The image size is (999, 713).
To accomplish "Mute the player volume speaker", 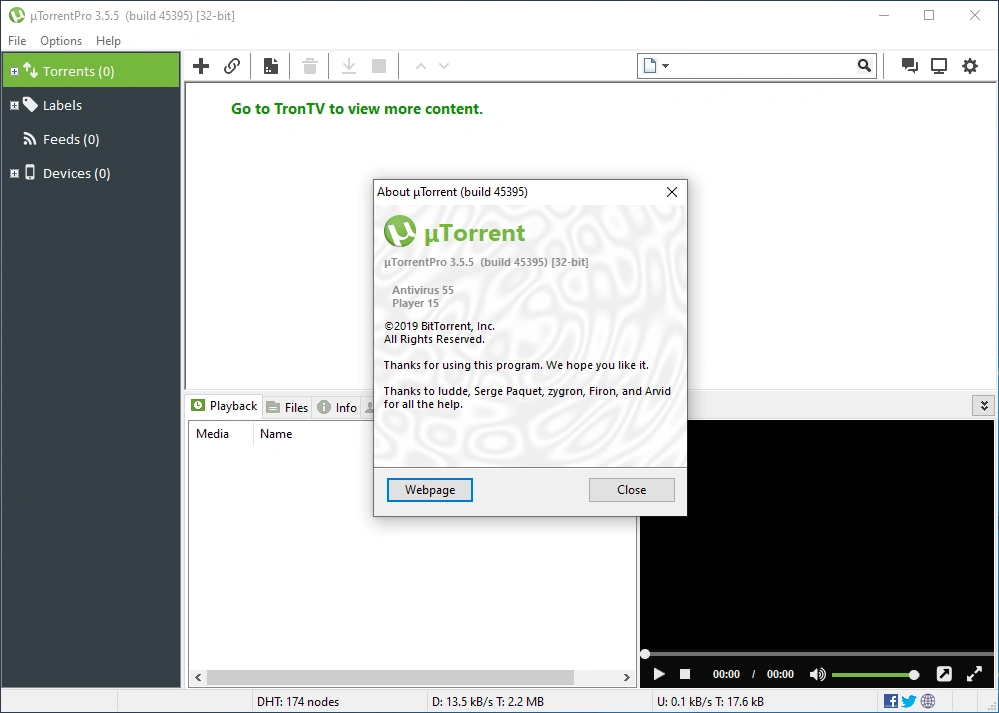I will [x=817, y=674].
